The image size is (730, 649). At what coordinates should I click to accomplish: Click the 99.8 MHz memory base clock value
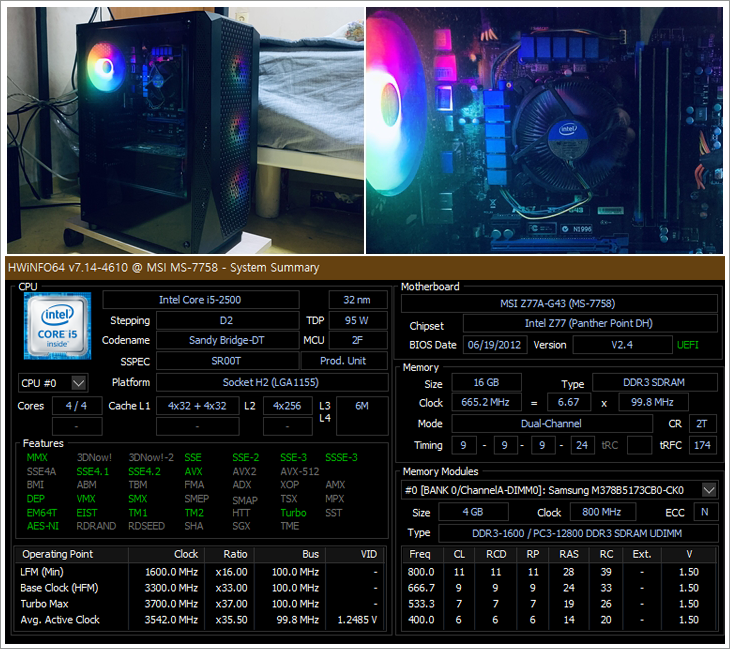pyautogui.click(x=653, y=402)
